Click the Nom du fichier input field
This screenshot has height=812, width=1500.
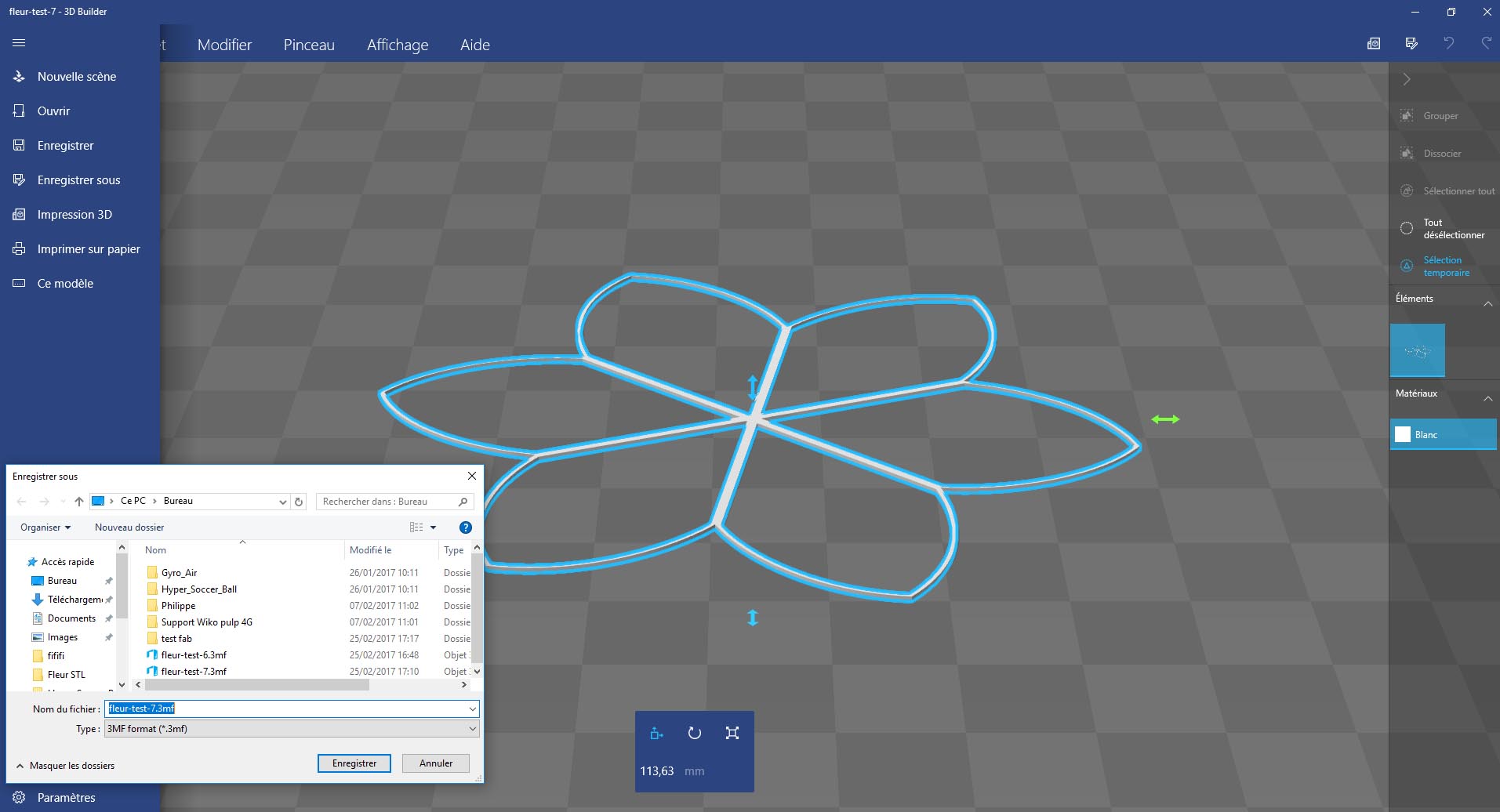[292, 709]
